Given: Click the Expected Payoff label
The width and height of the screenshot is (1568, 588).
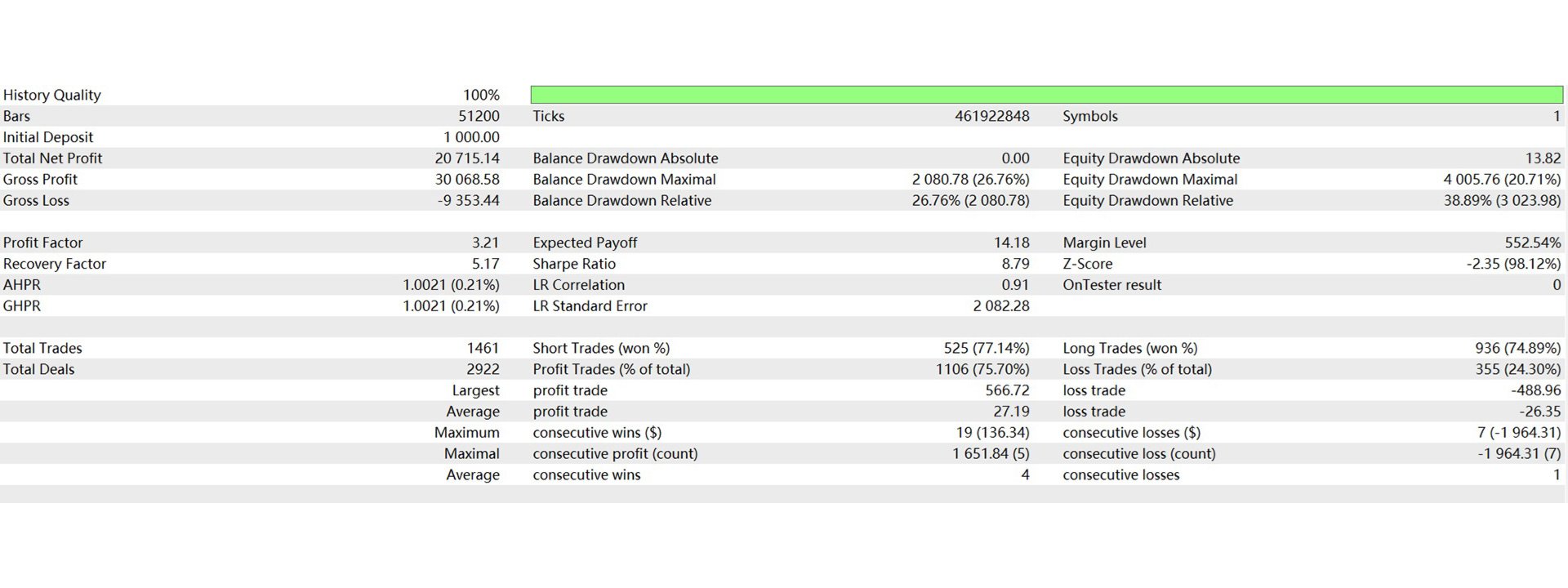Looking at the screenshot, I should (585, 243).
